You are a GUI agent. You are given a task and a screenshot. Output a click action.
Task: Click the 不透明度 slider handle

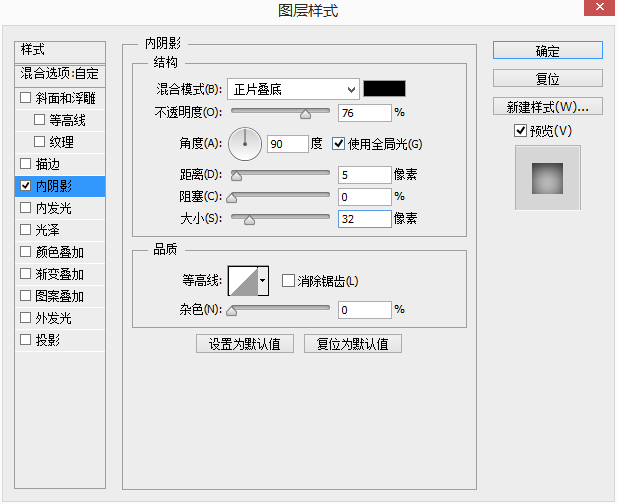pyautogui.click(x=305, y=114)
